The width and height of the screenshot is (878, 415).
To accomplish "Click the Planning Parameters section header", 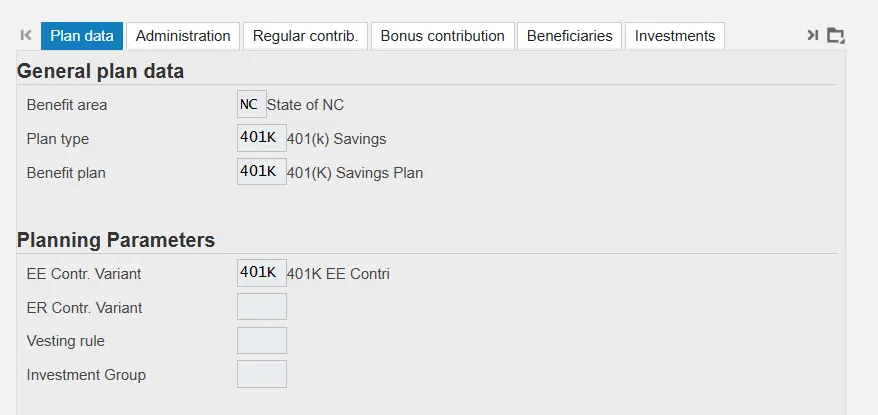I will (x=116, y=240).
